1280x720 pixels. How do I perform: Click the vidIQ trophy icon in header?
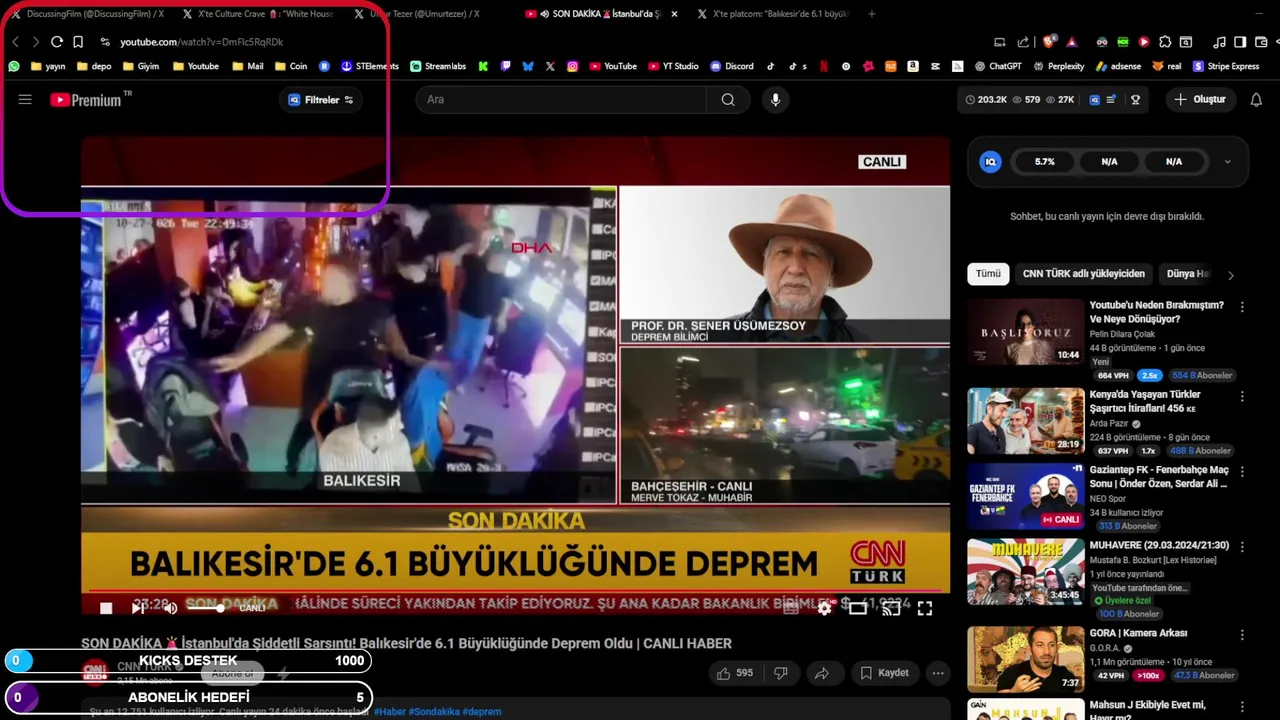[x=1135, y=99]
